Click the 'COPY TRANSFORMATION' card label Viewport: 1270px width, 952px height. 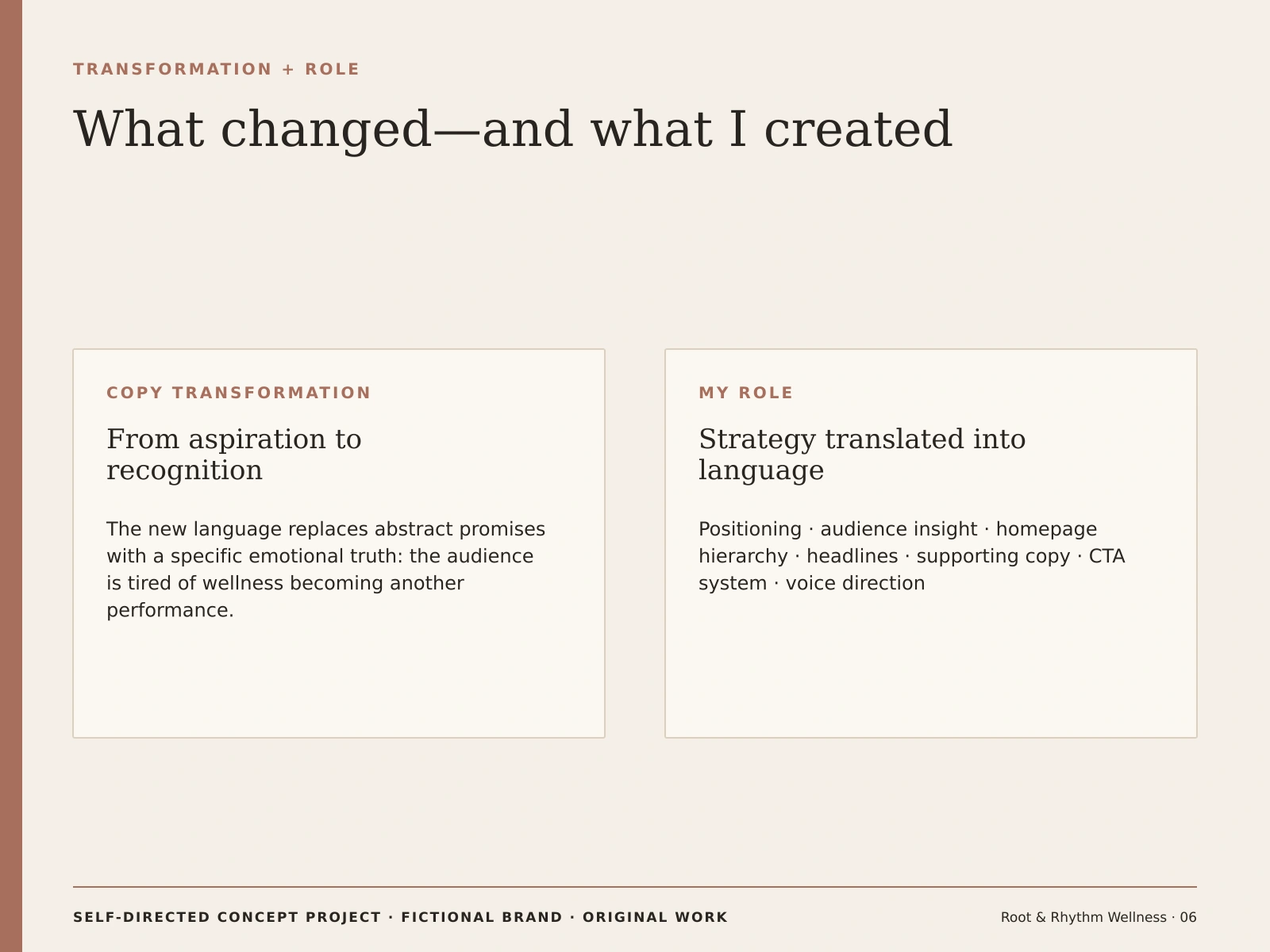[239, 393]
